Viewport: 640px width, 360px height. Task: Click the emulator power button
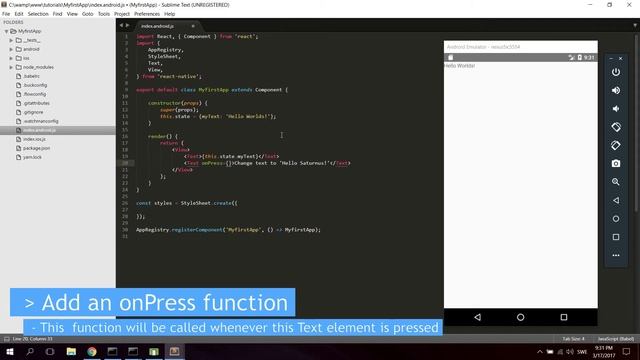point(616,72)
